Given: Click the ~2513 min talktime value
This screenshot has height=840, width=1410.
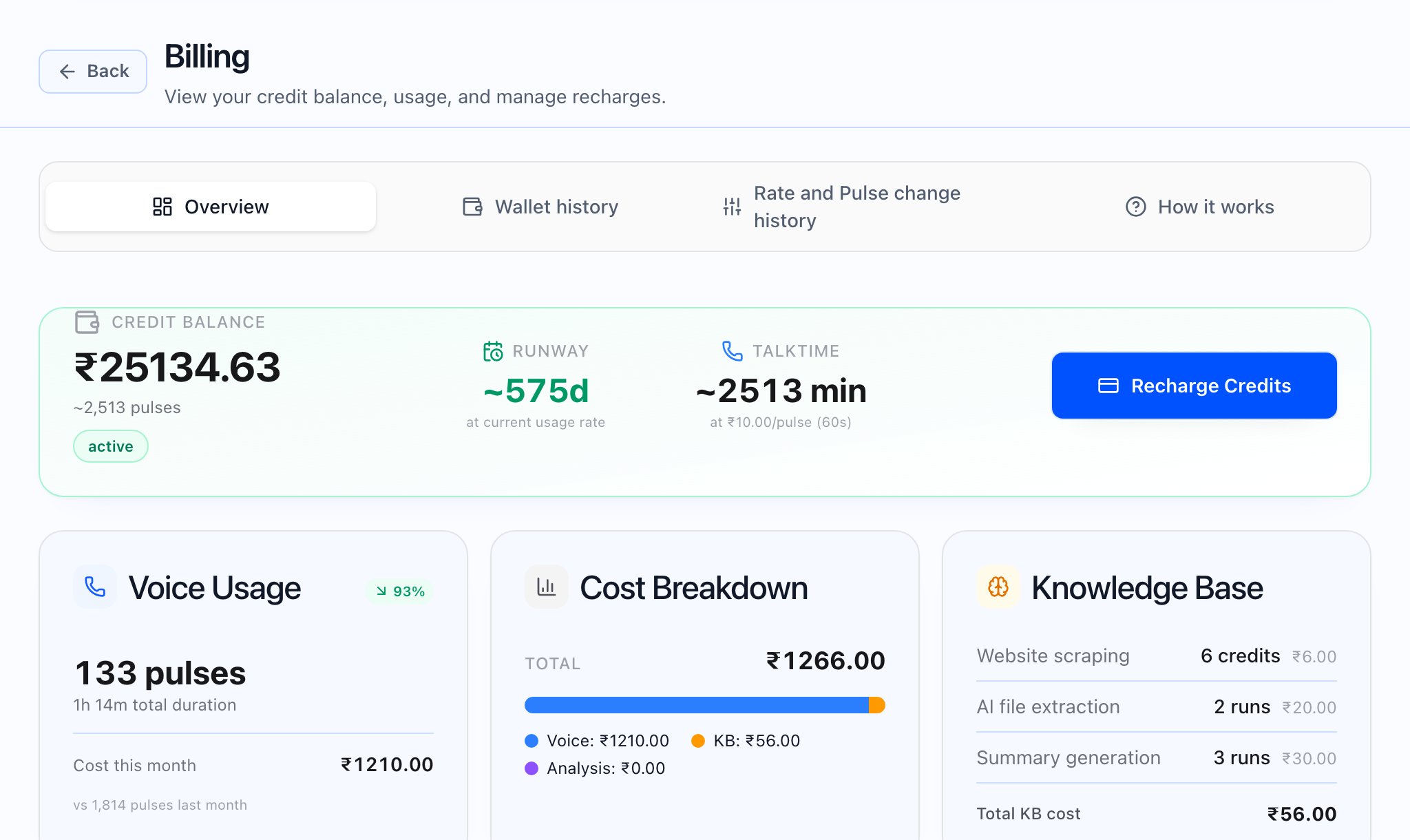Looking at the screenshot, I should (x=781, y=390).
